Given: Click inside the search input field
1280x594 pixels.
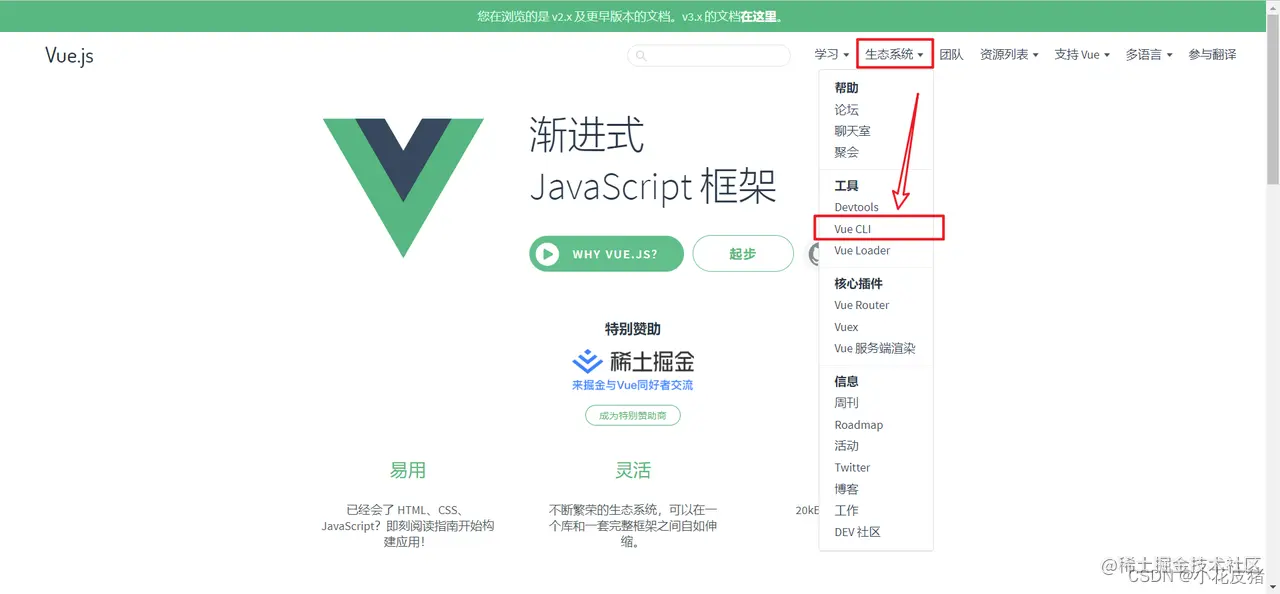Looking at the screenshot, I should click(710, 55).
